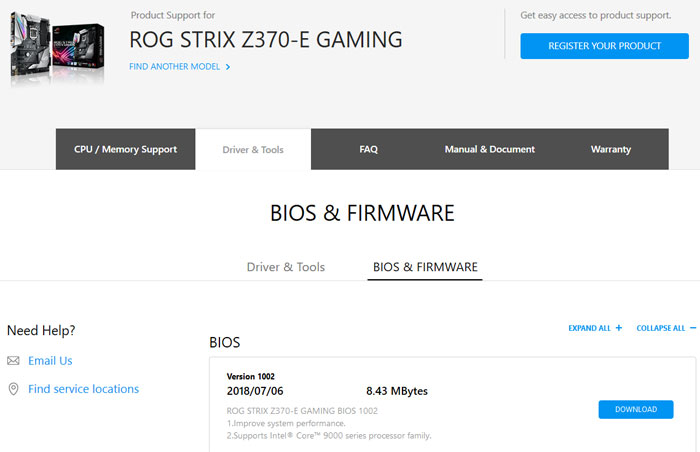Click the envelope icon beside Email Us
700x452 pixels.
tap(13, 360)
